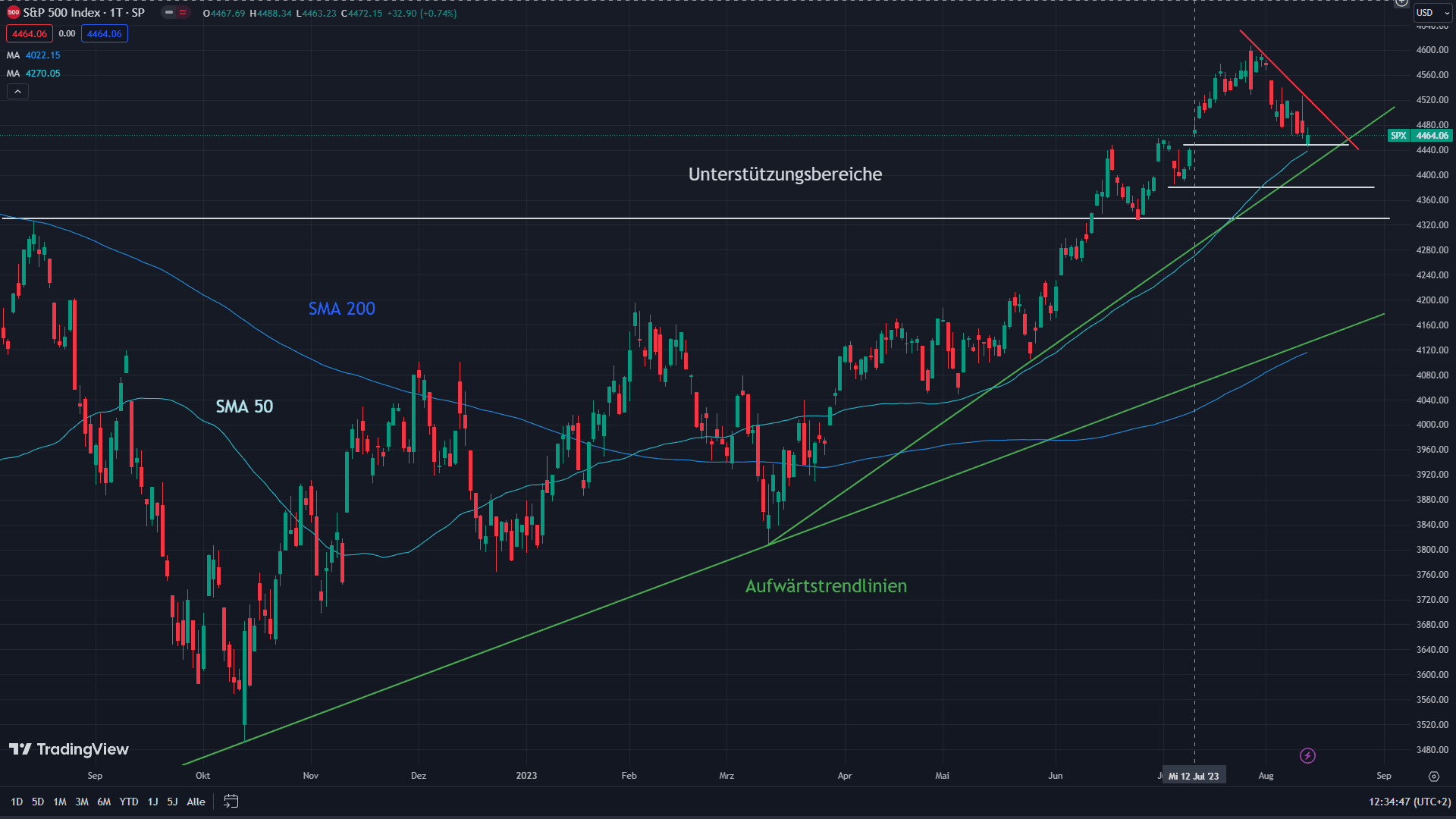Screen dimensions: 1456x819
Task: Set the time range to 1D
Action: [x=17, y=802]
